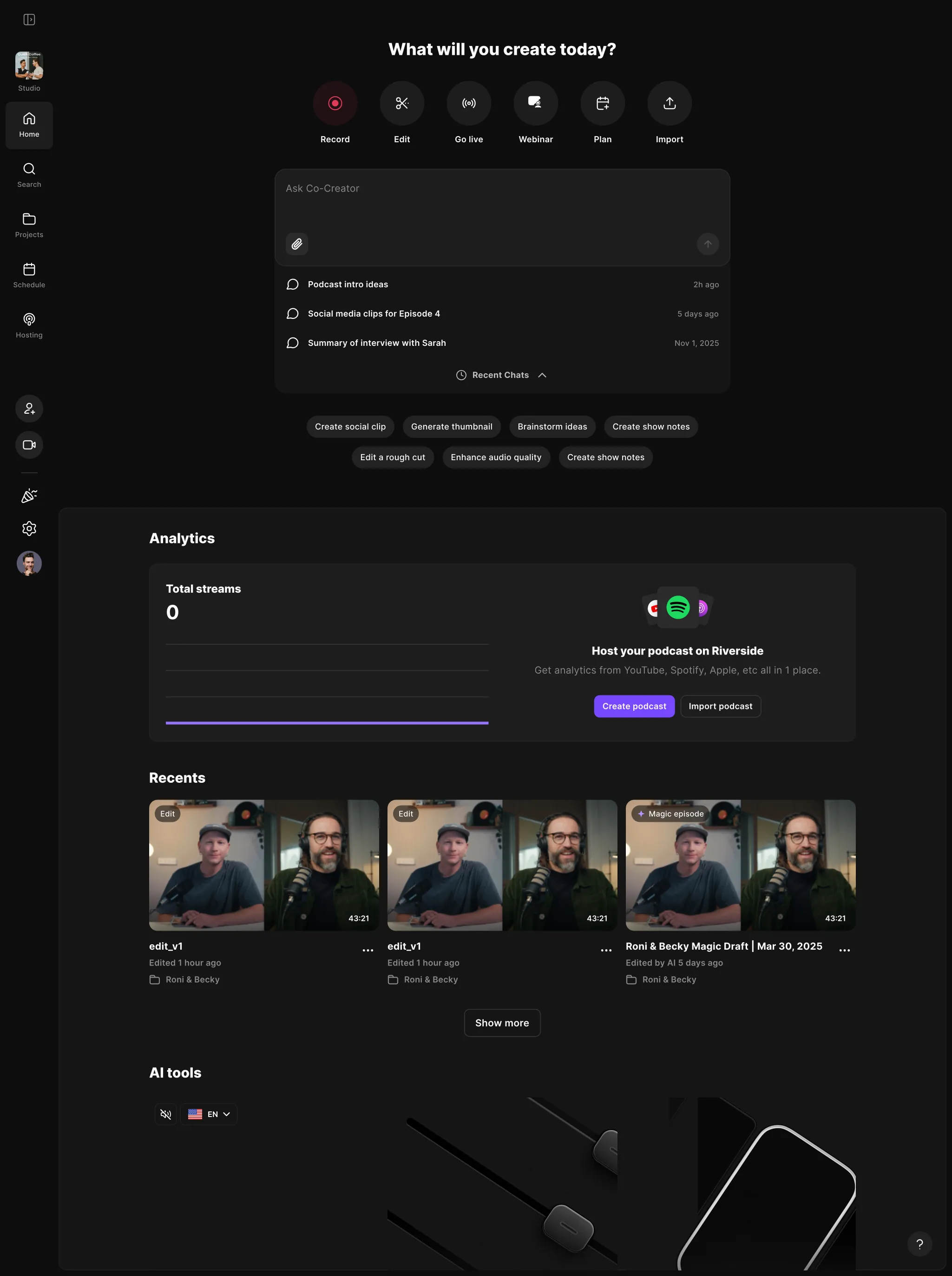Collapse the Recent Chats list

pos(501,375)
